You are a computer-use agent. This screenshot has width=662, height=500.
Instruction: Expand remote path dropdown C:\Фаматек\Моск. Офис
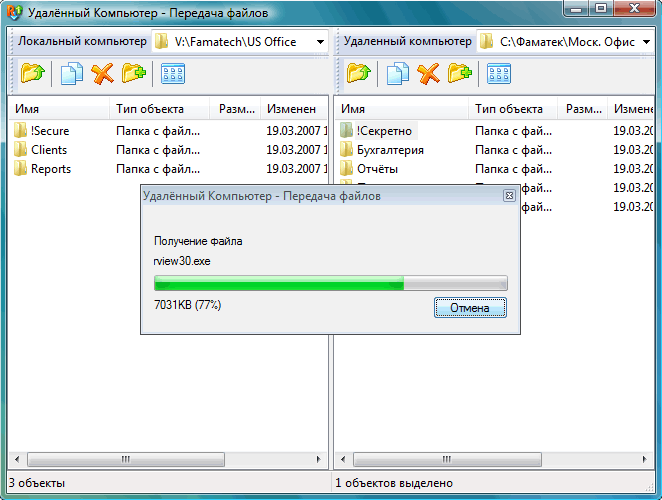[646, 42]
